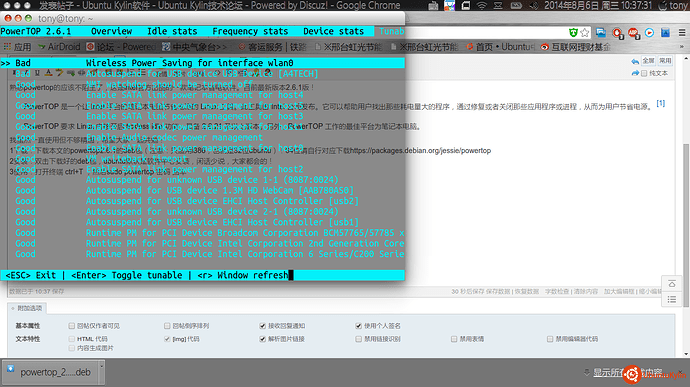Click the 字数检查 word count link

coord(556,291)
